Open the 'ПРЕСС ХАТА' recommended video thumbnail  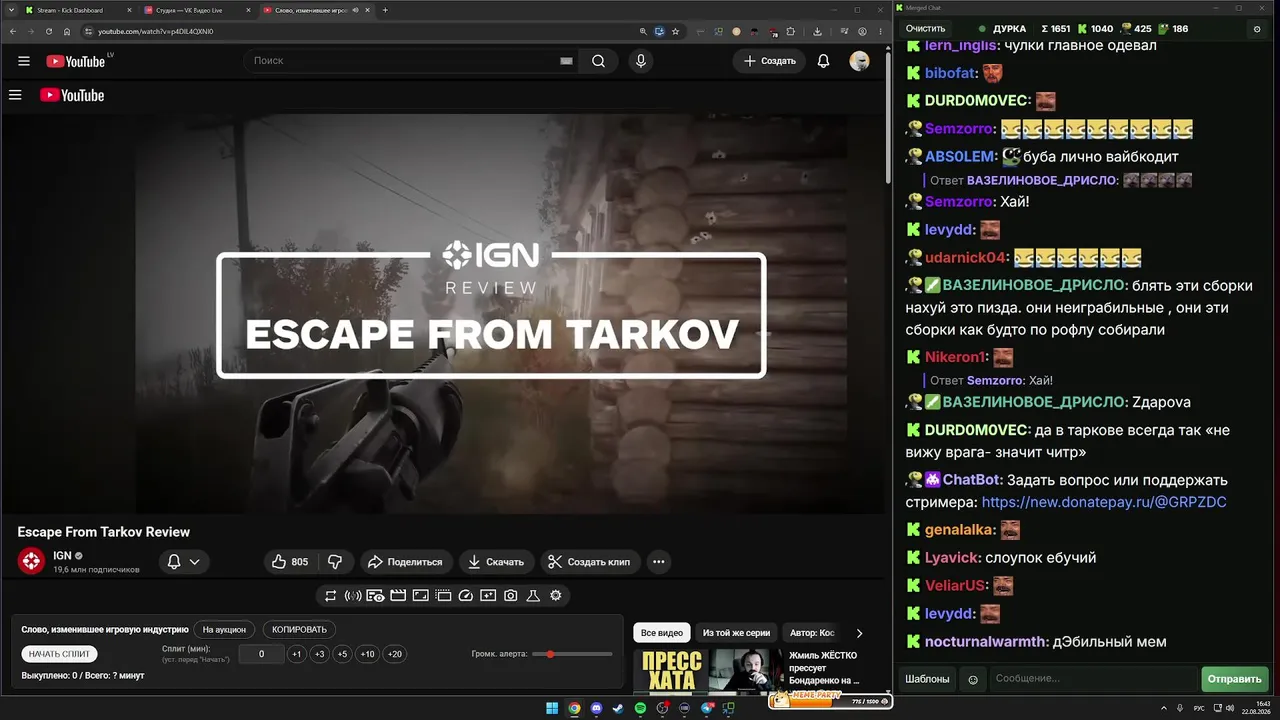(670, 671)
